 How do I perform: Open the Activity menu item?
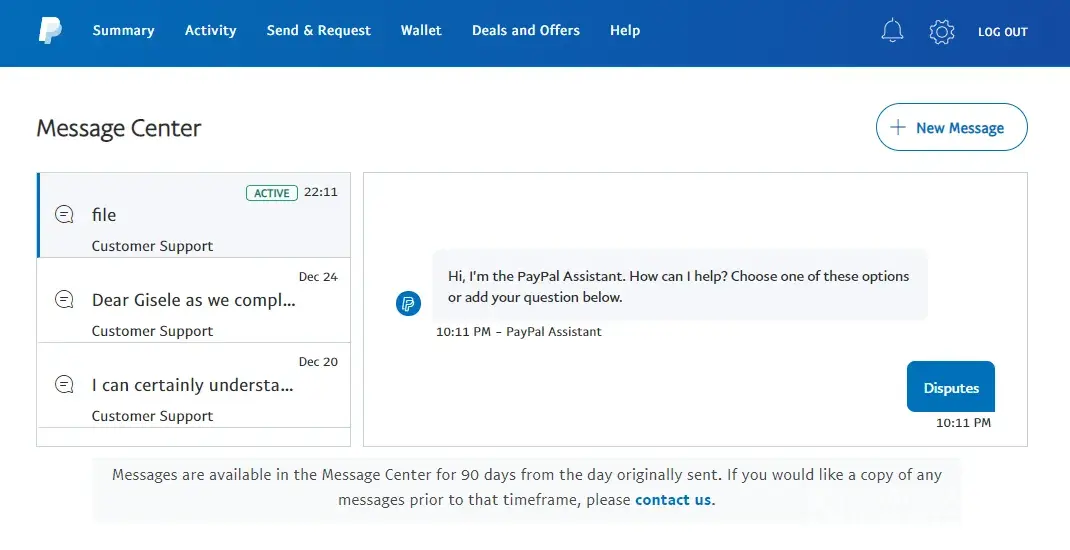click(210, 31)
